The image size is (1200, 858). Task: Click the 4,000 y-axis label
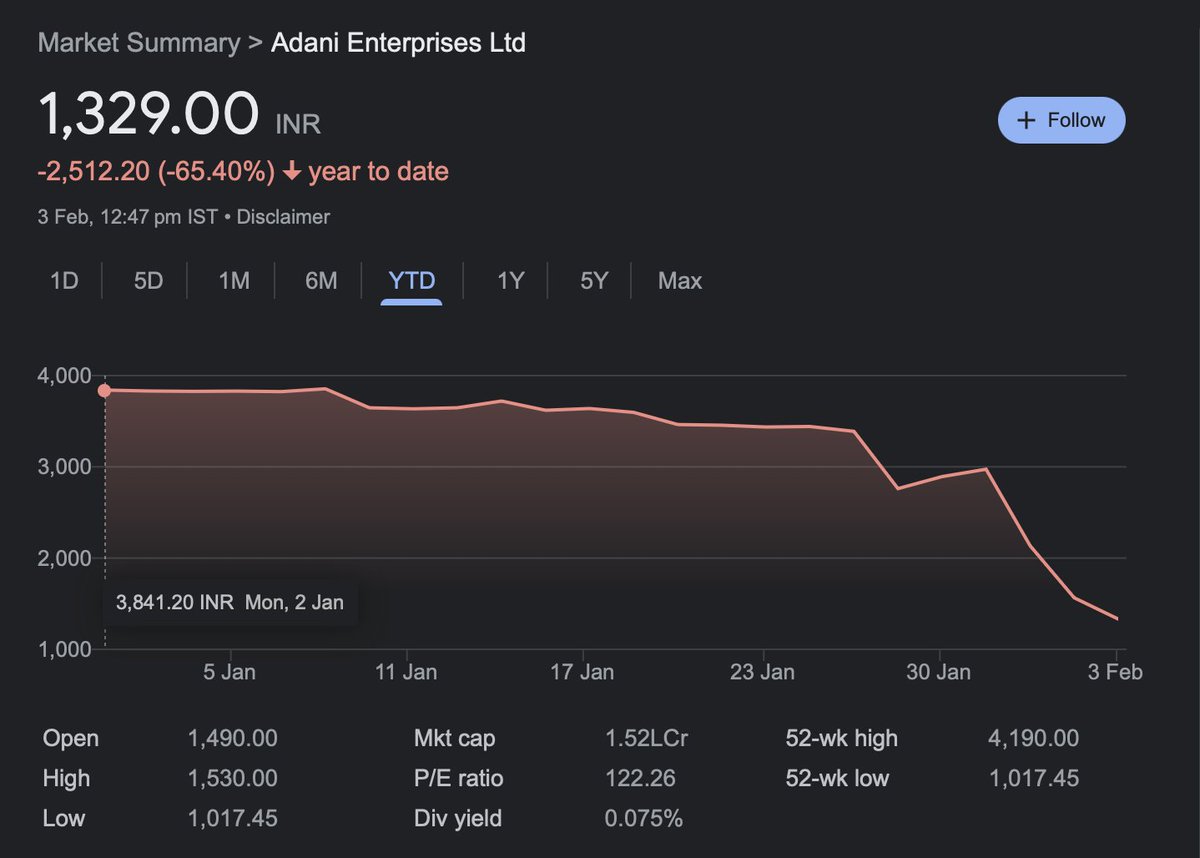tap(64, 376)
